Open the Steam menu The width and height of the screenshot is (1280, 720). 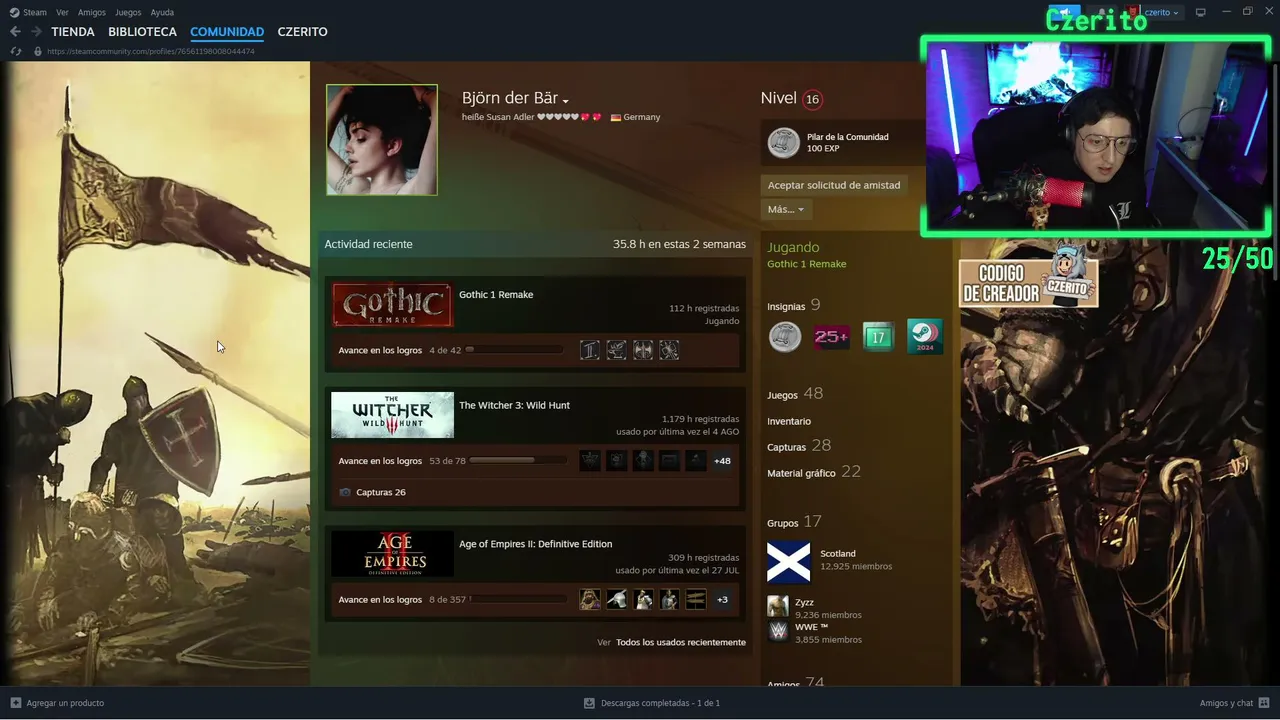click(35, 12)
